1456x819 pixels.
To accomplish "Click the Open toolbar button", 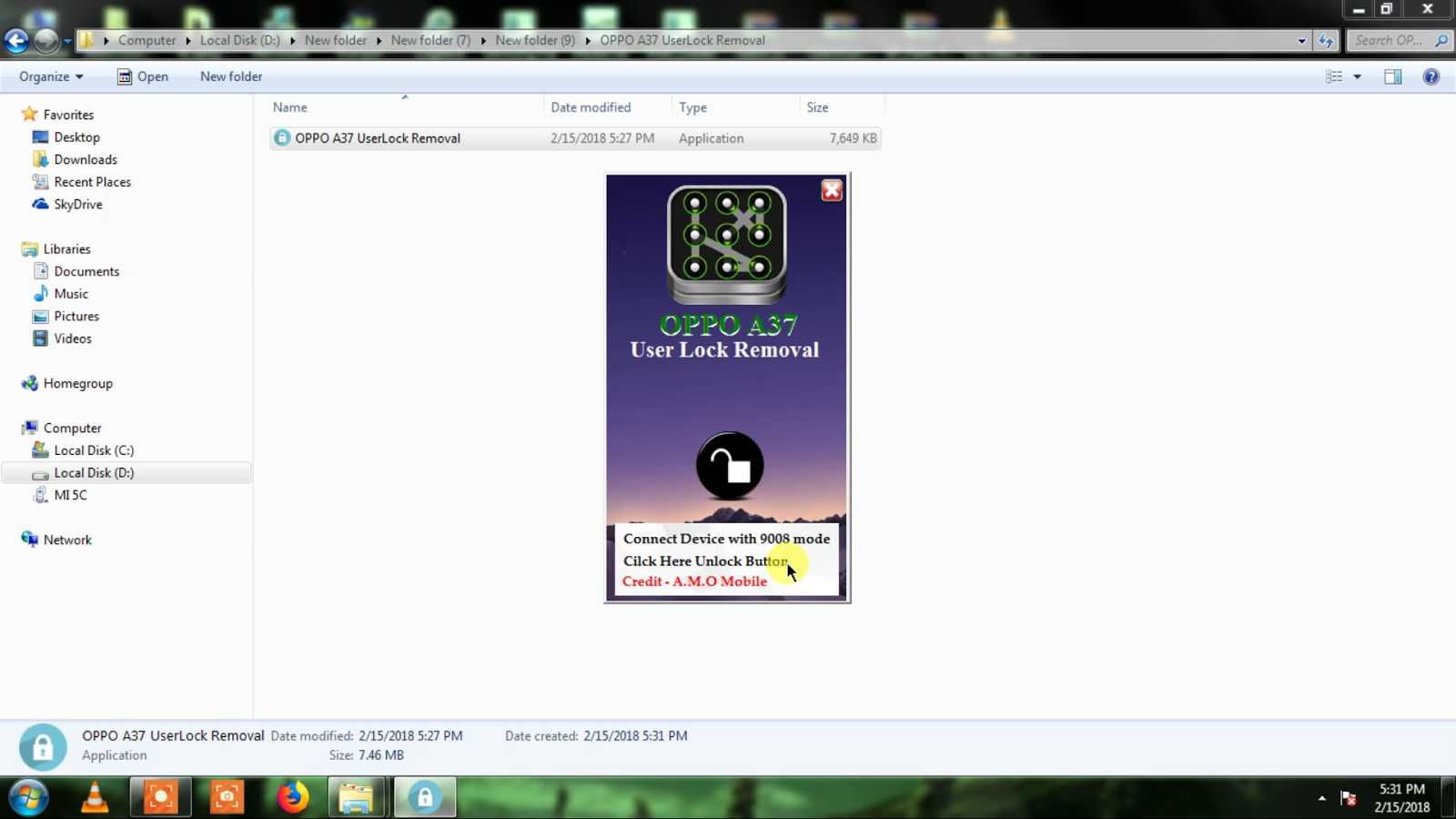I will point(143,76).
